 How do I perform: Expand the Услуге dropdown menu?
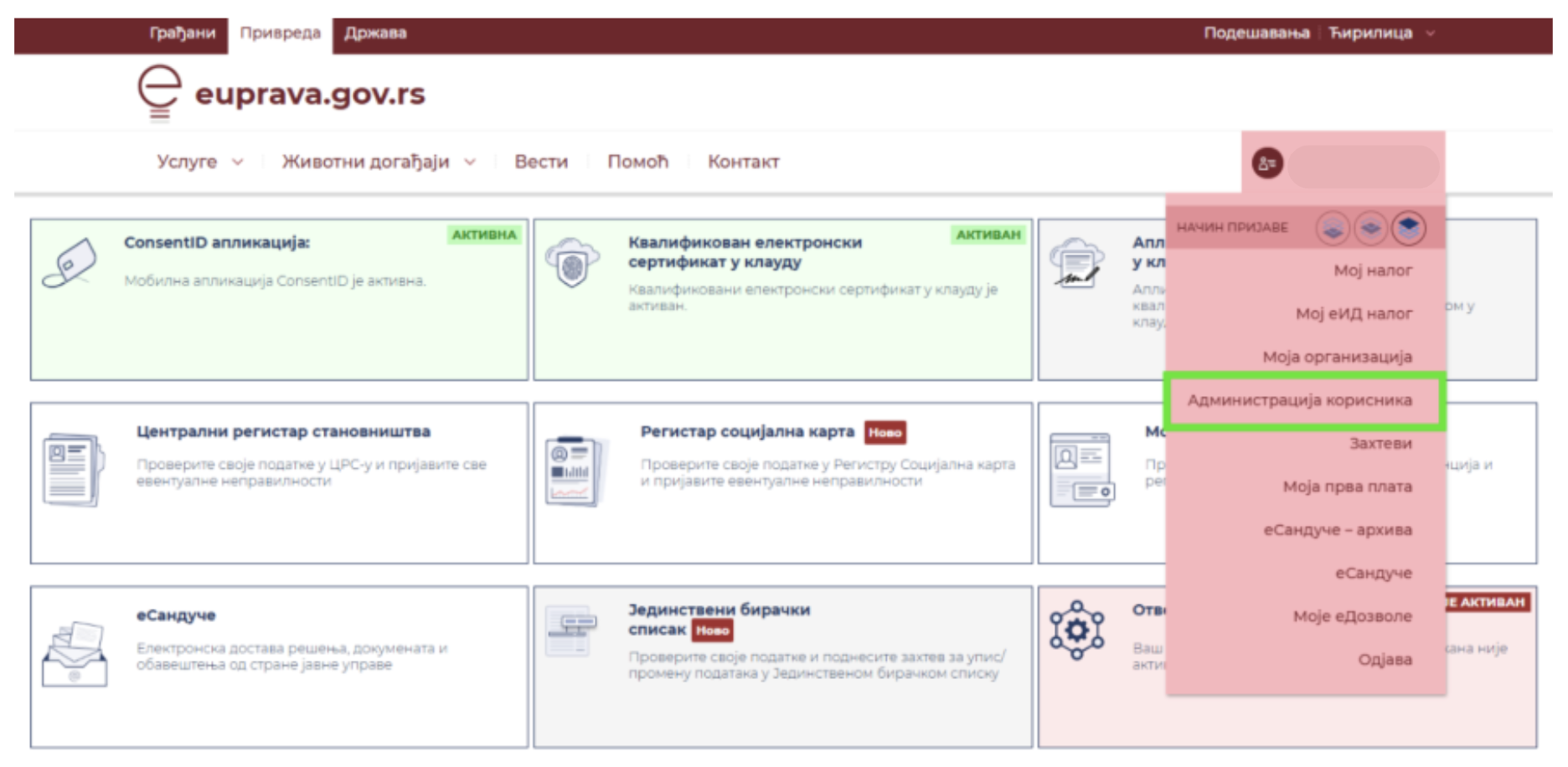199,162
